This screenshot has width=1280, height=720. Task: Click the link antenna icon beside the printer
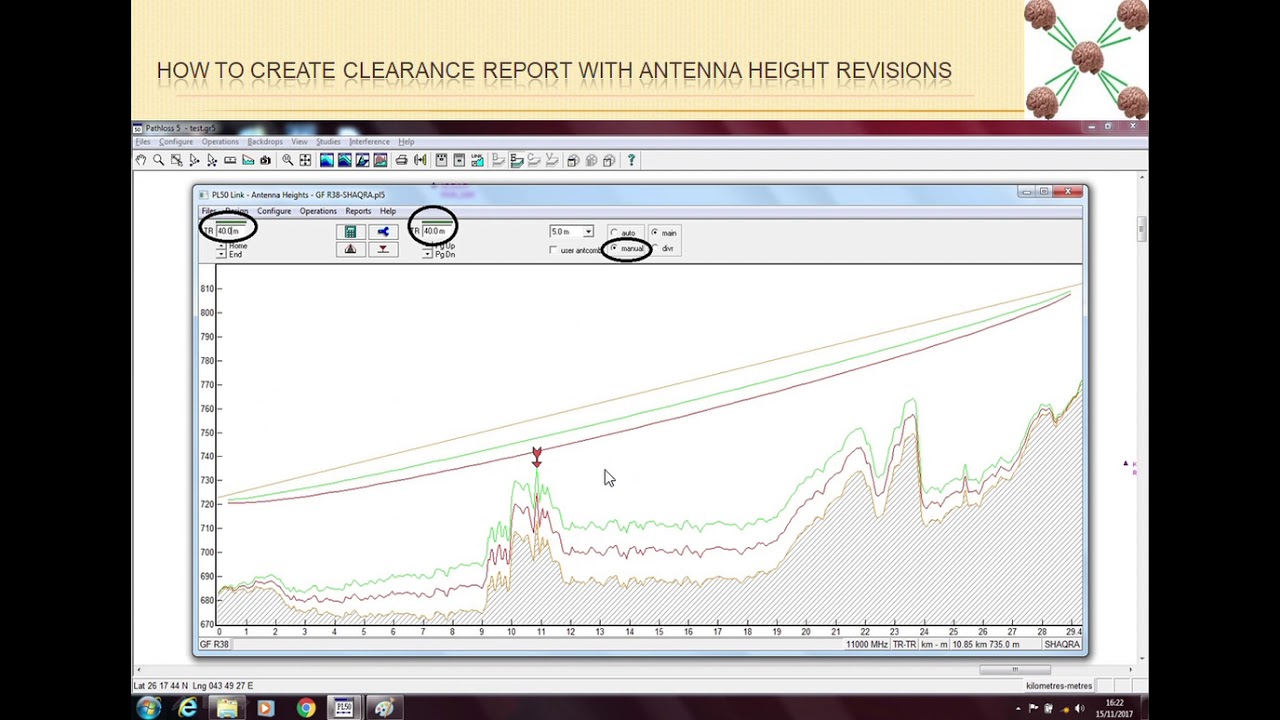click(x=420, y=160)
